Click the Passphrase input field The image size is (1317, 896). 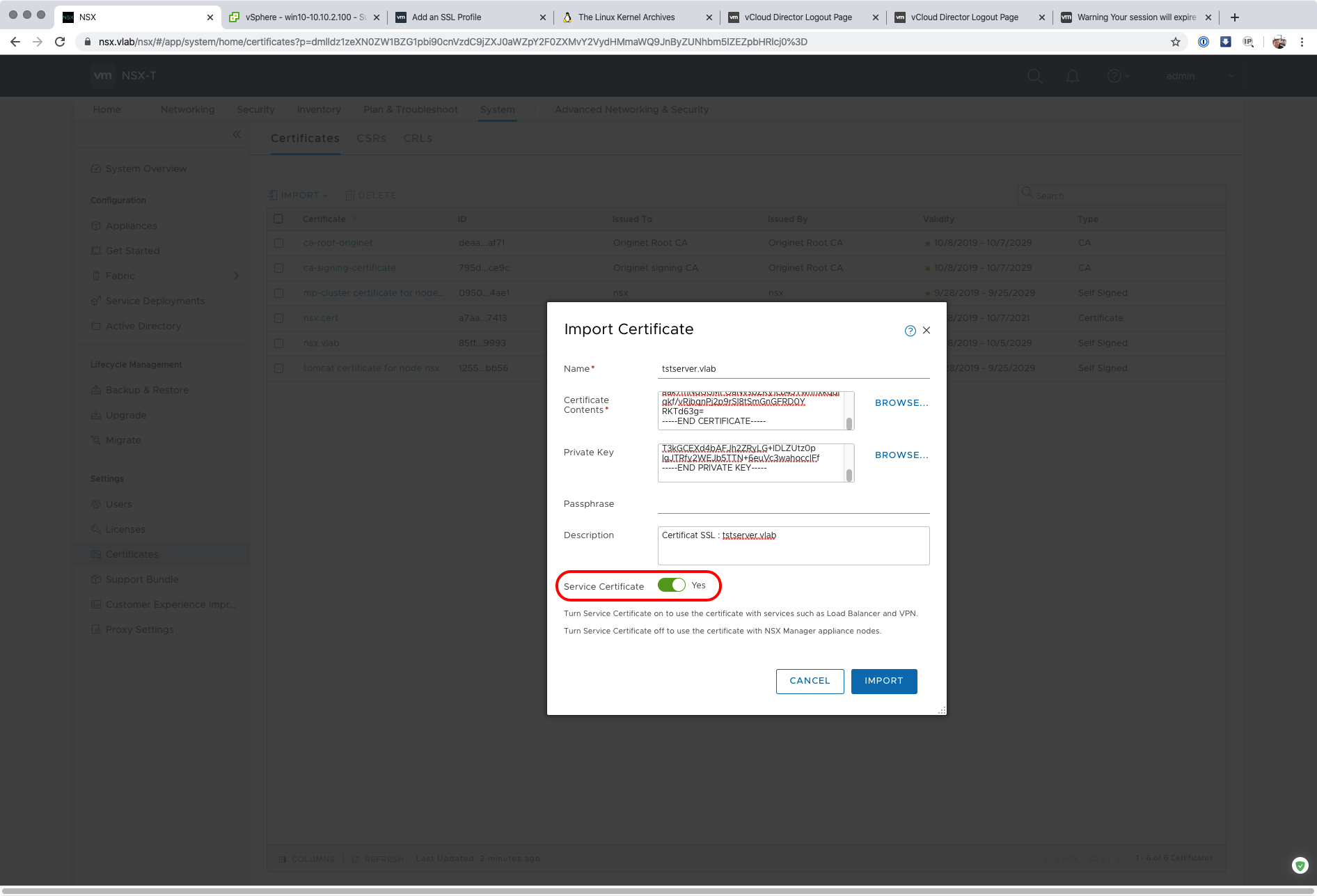[x=793, y=504]
